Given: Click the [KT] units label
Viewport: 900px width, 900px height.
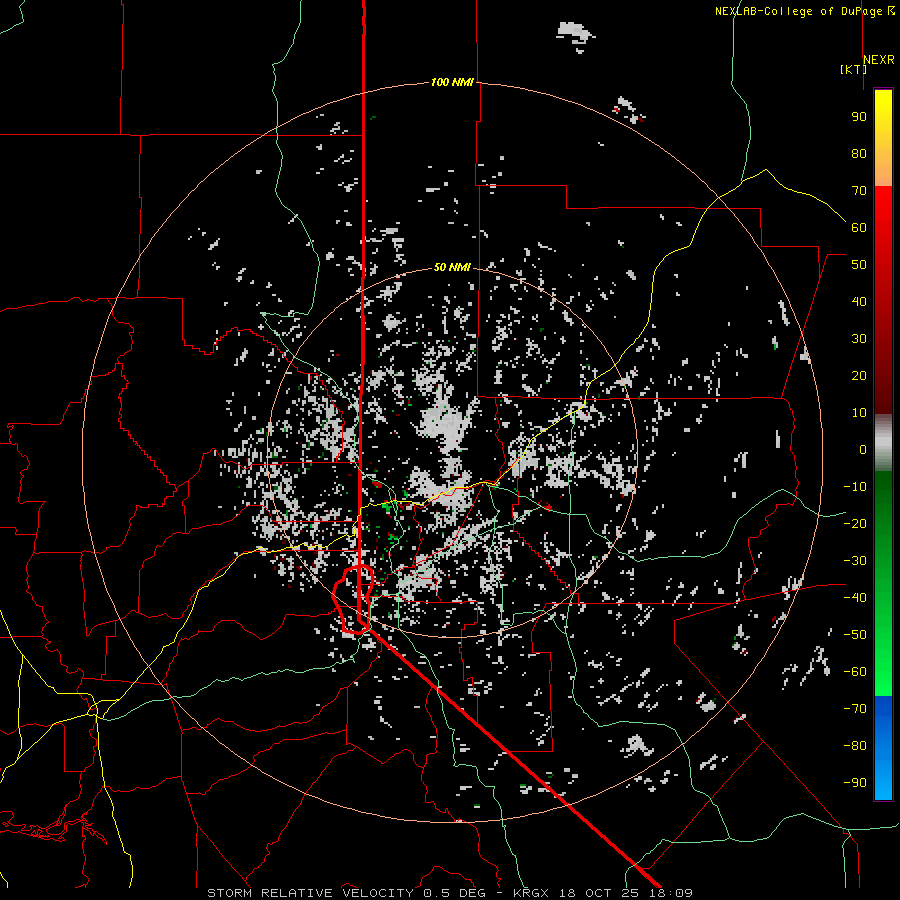Looking at the screenshot, I should tap(854, 69).
